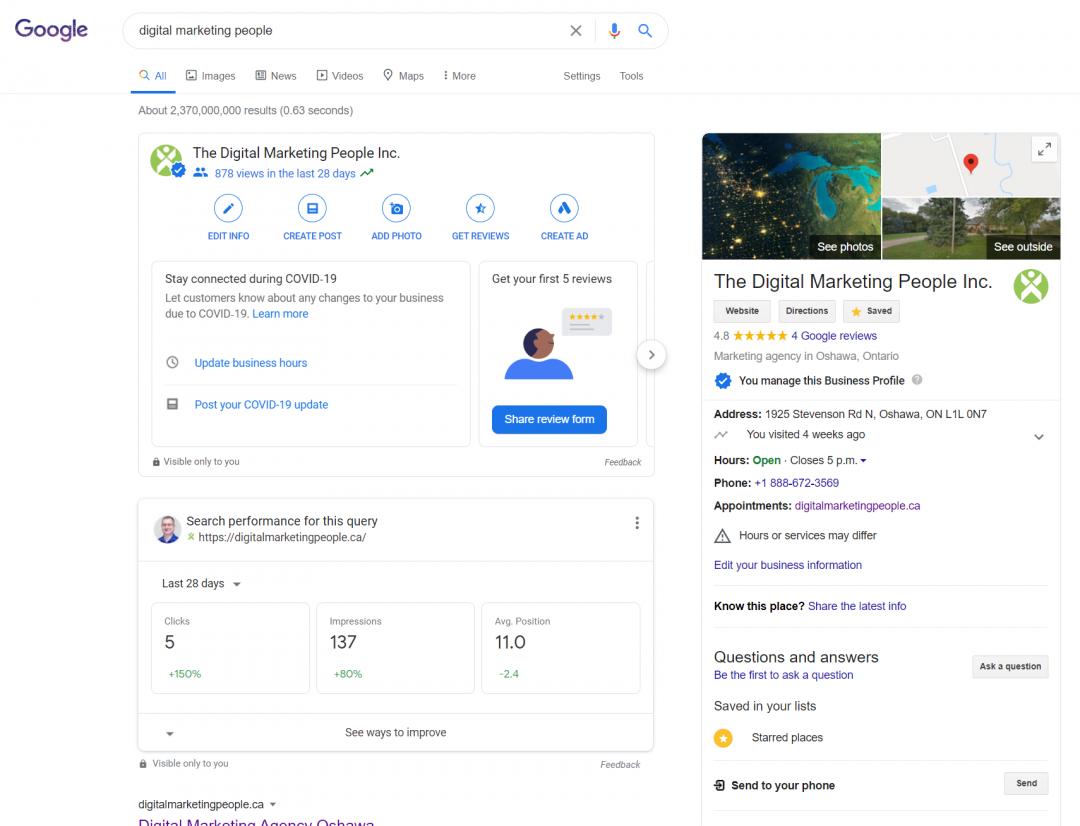
Task: Click the magnifier search icon
Action: 645,30
